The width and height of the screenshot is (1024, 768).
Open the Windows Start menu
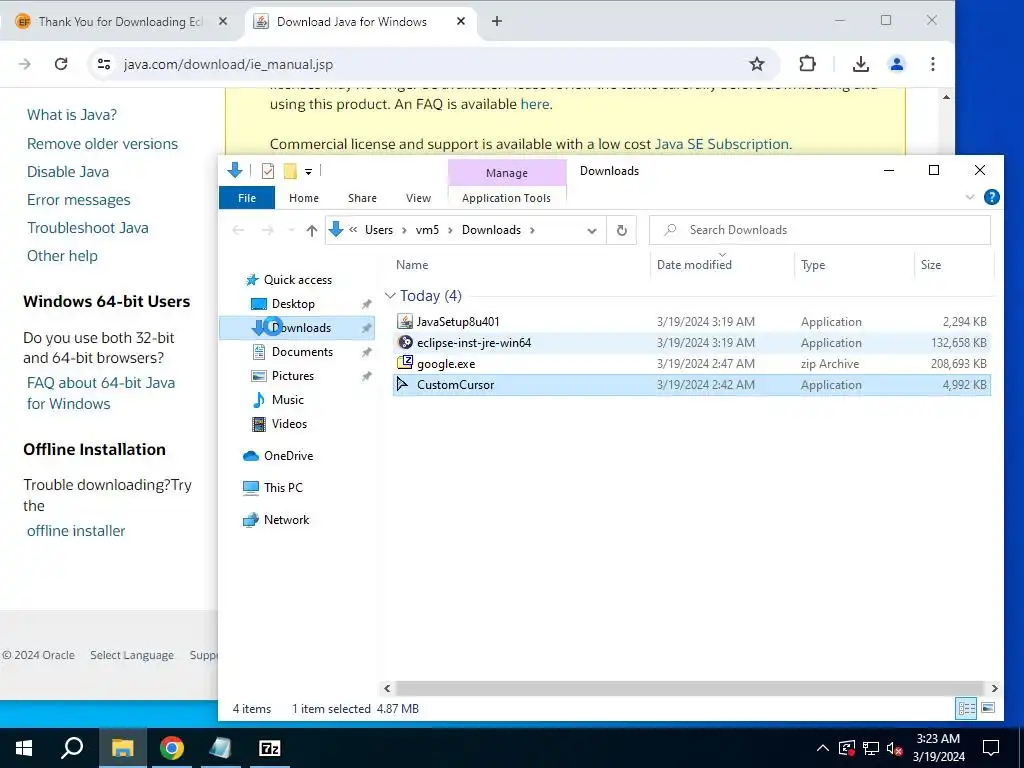(x=24, y=748)
